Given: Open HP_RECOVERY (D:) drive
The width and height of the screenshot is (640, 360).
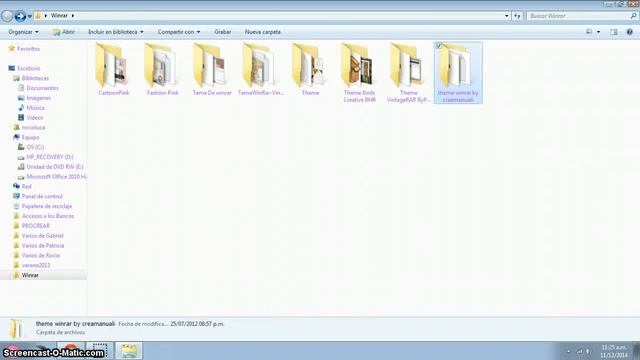Looking at the screenshot, I should [x=50, y=157].
